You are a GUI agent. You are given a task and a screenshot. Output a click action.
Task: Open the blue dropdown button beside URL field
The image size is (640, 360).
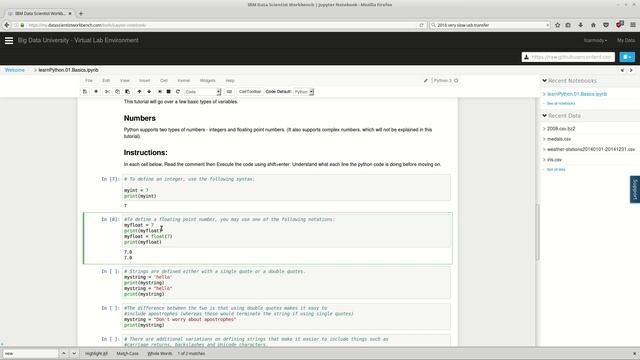click(627, 57)
